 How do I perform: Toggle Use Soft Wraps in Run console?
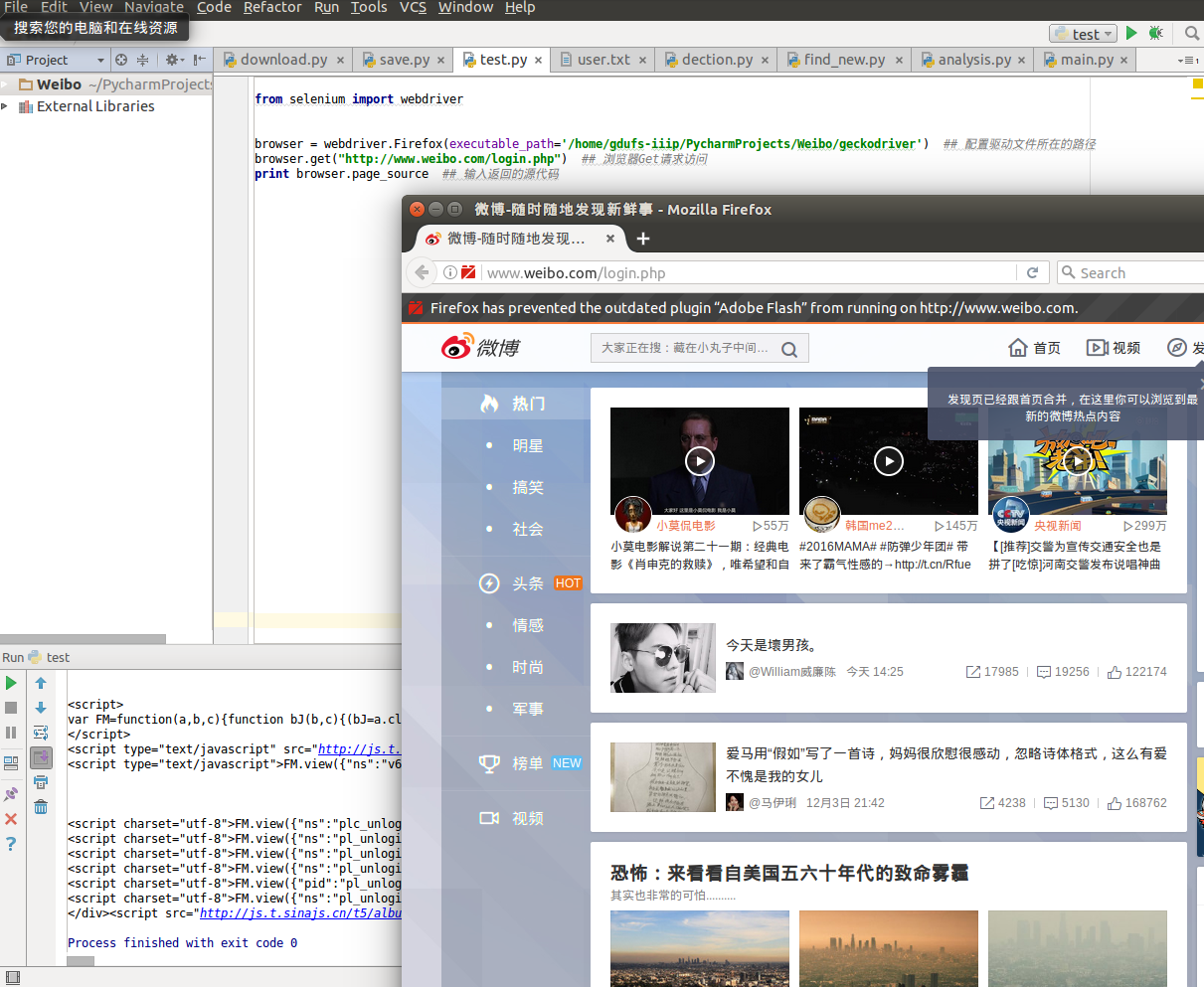41,733
